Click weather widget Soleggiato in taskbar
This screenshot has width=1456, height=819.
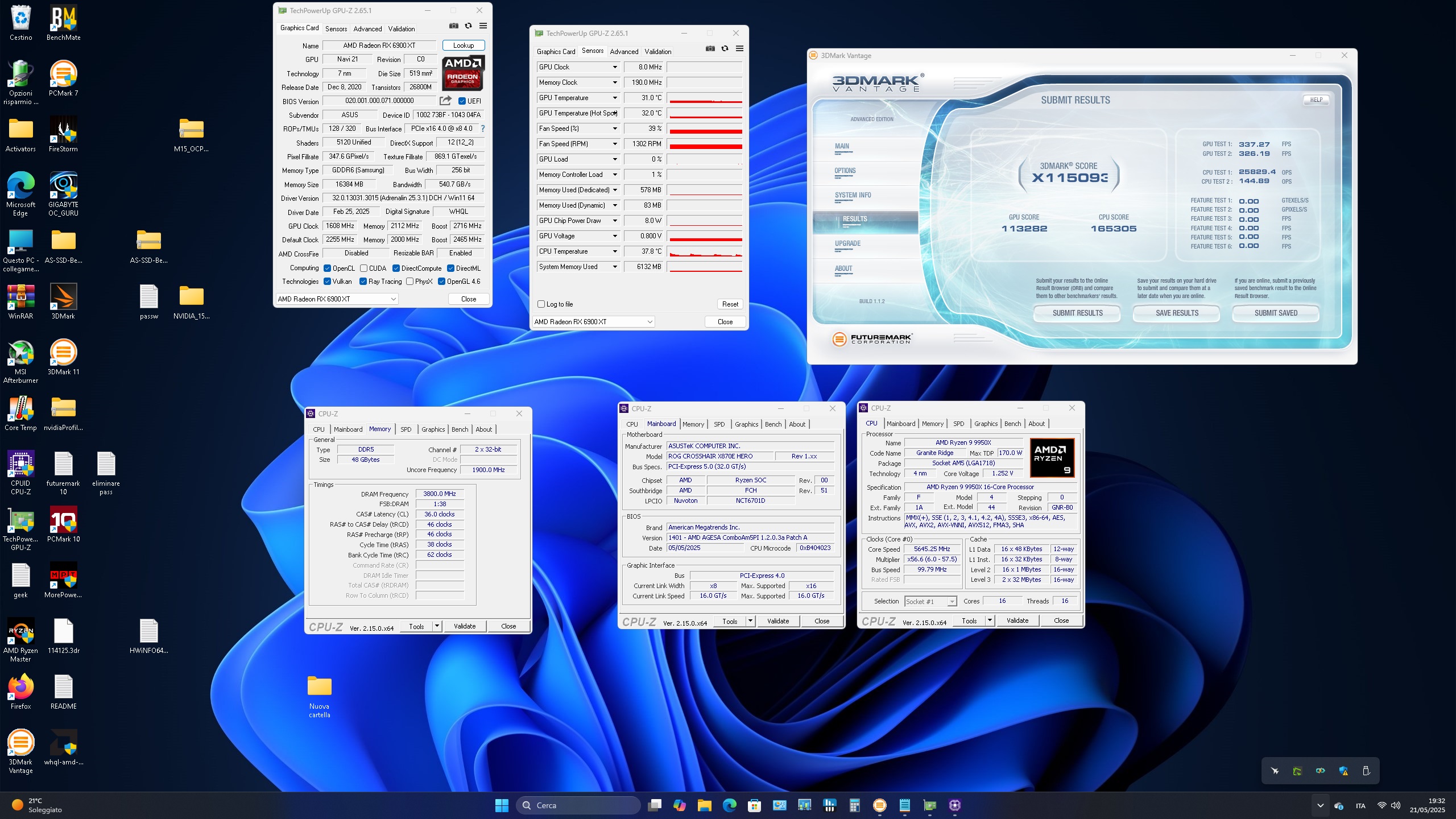pyautogui.click(x=38, y=805)
